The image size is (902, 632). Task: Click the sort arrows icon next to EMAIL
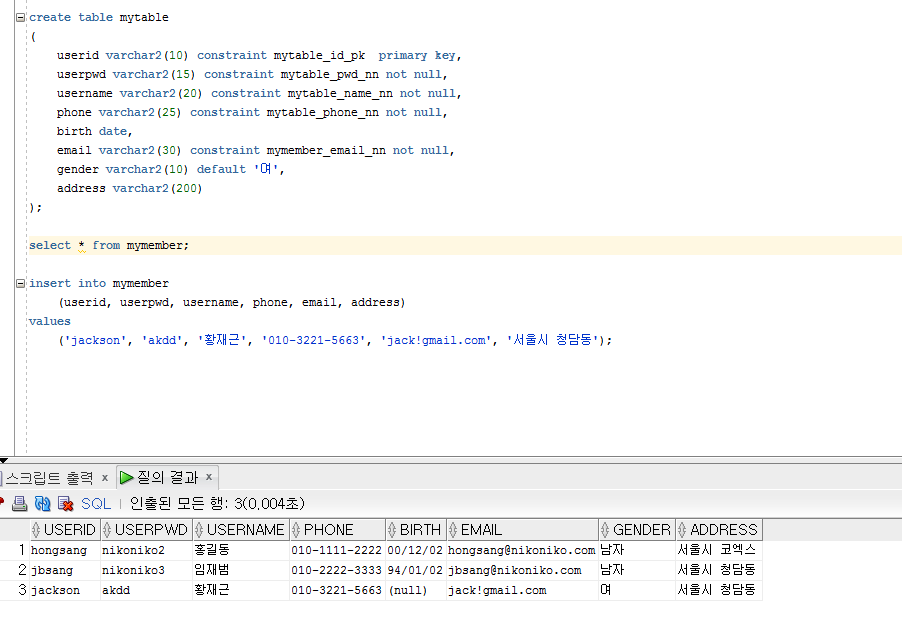point(453,530)
